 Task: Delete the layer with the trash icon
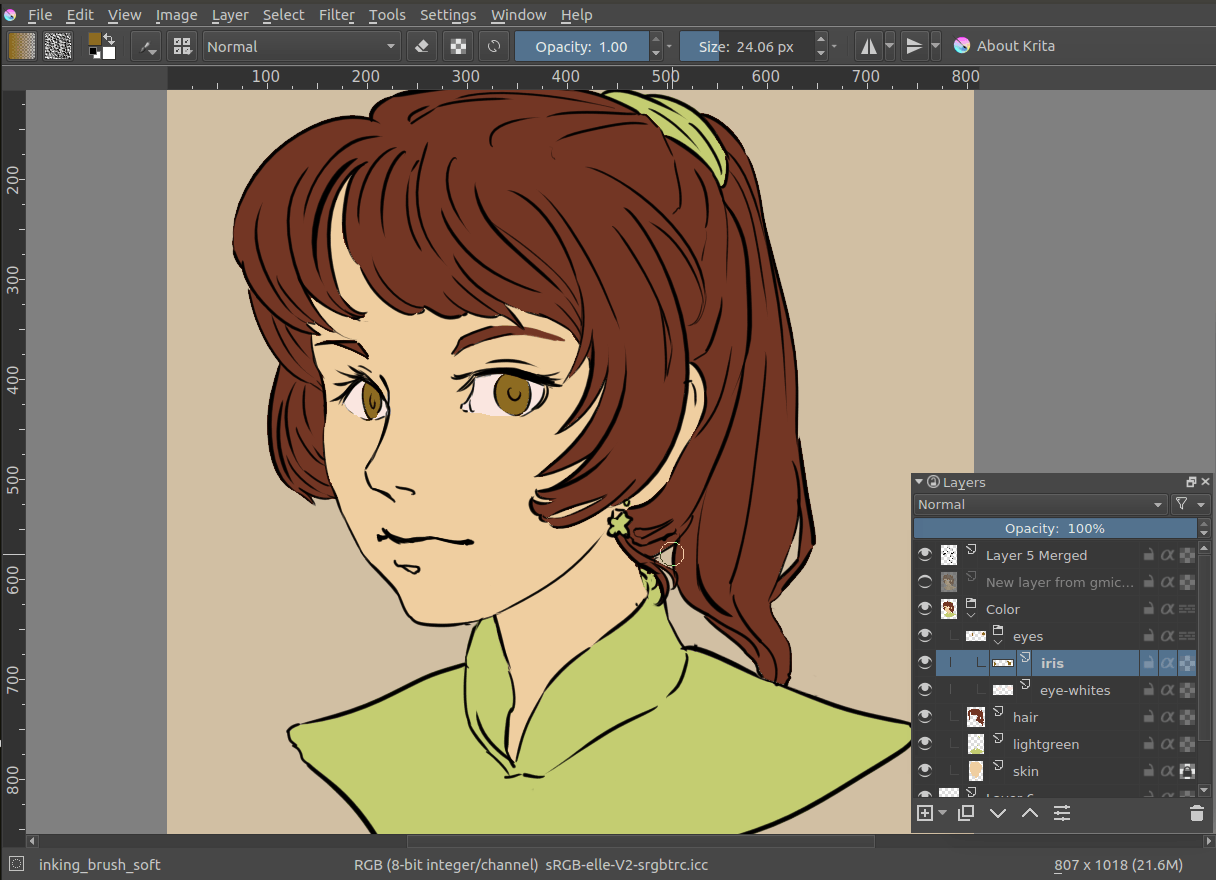(x=1197, y=813)
